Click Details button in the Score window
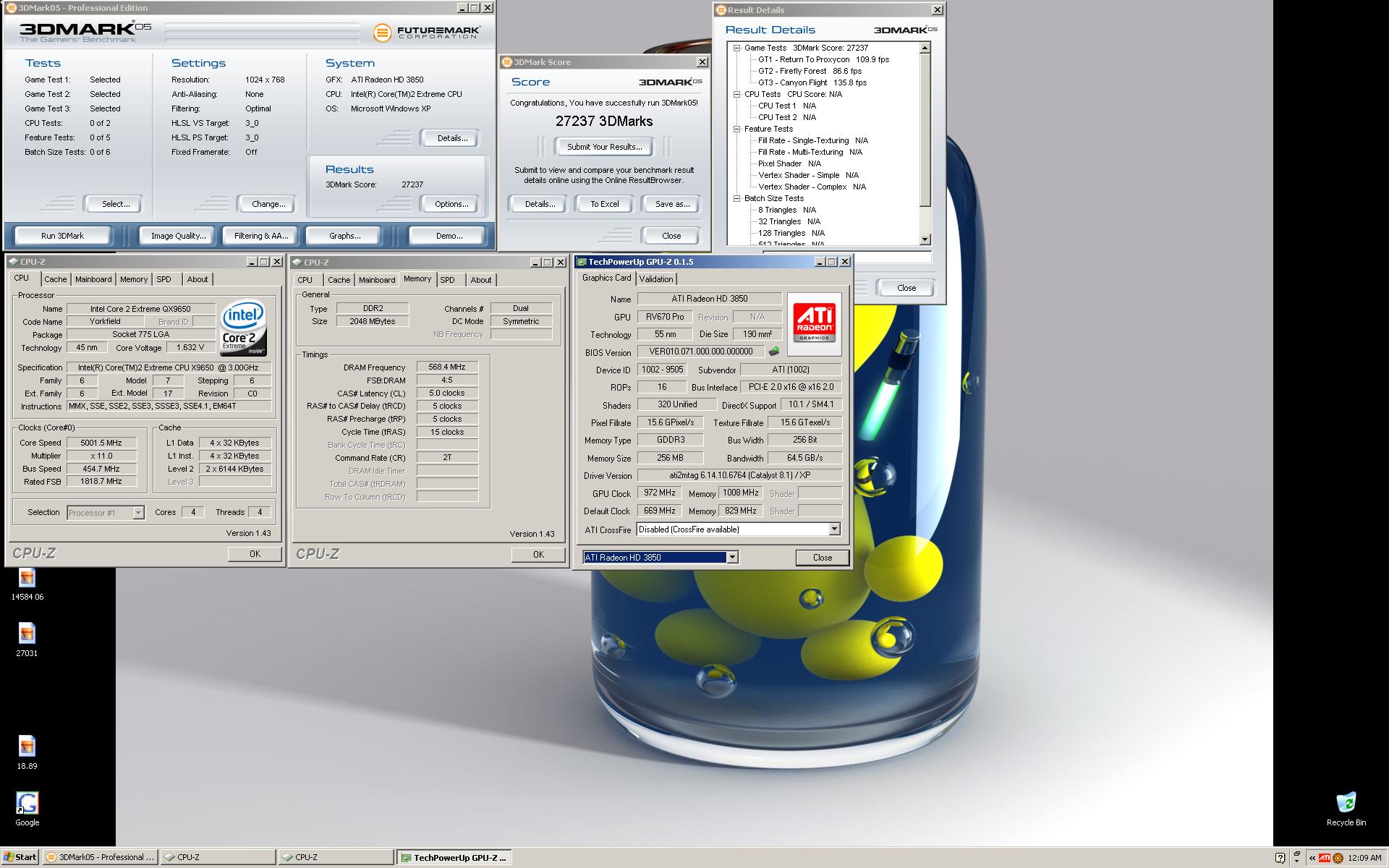 [x=540, y=204]
